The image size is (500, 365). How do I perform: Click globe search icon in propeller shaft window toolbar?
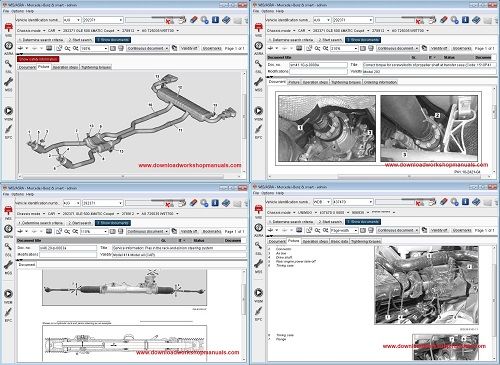tap(455, 20)
